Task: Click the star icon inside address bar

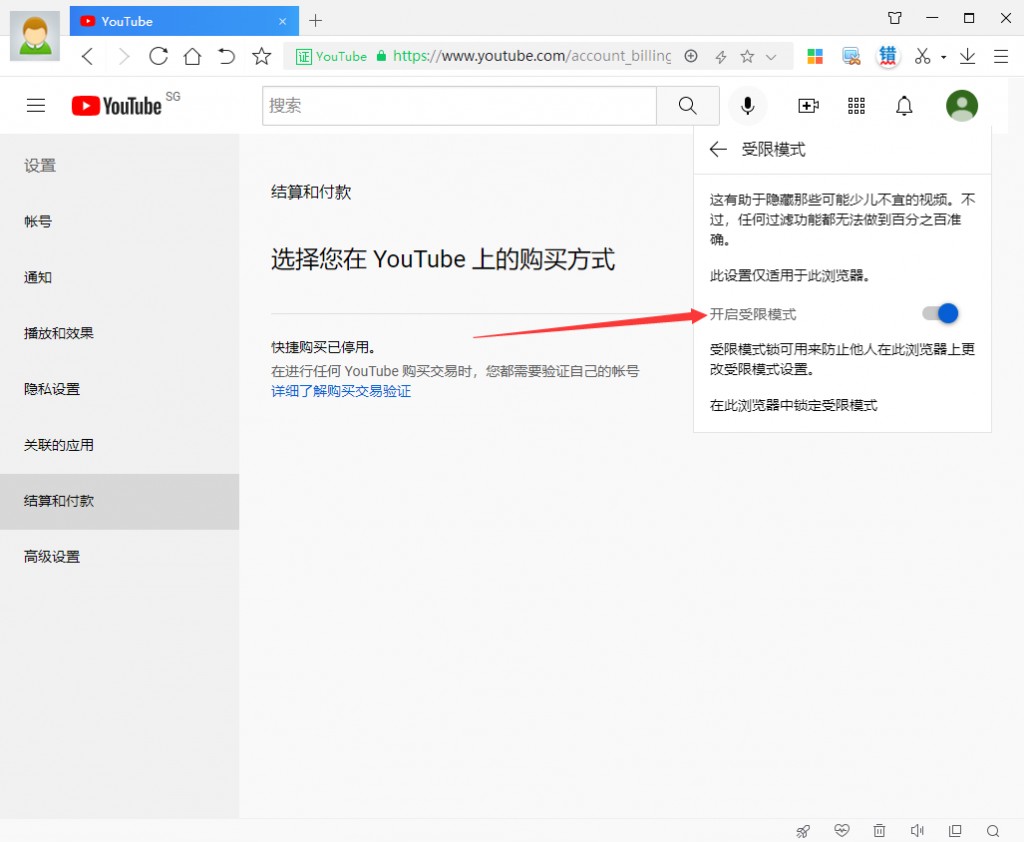Action: [x=747, y=57]
